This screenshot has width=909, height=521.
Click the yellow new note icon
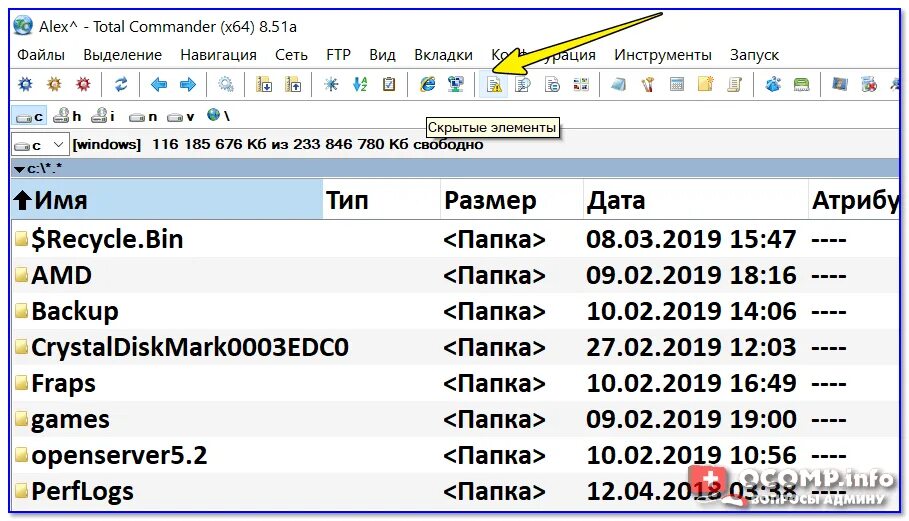pos(706,85)
